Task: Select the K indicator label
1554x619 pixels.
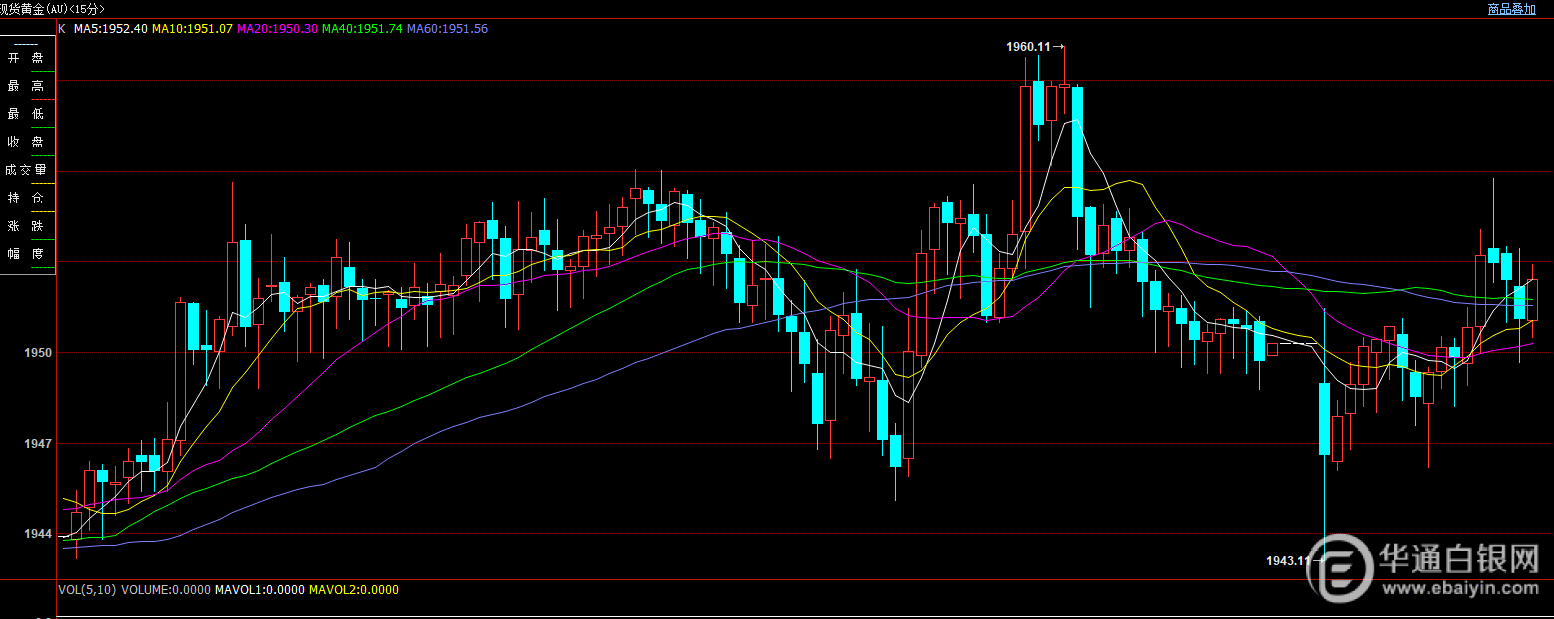Action: [x=62, y=29]
